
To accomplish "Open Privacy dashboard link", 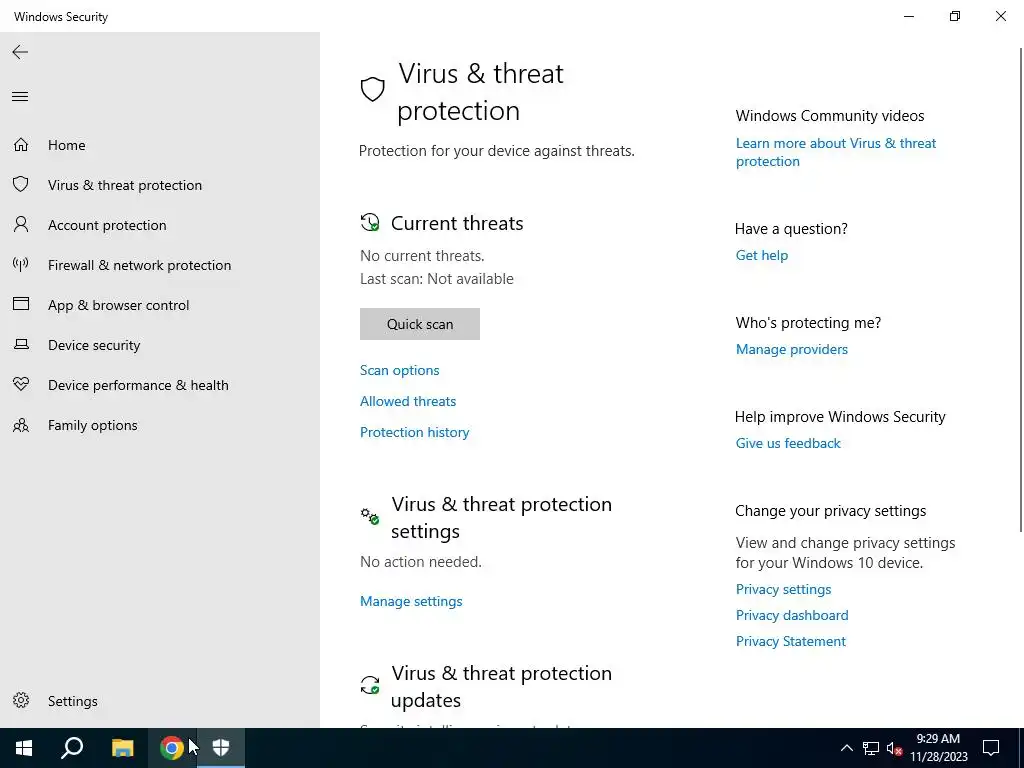I will pos(792,615).
